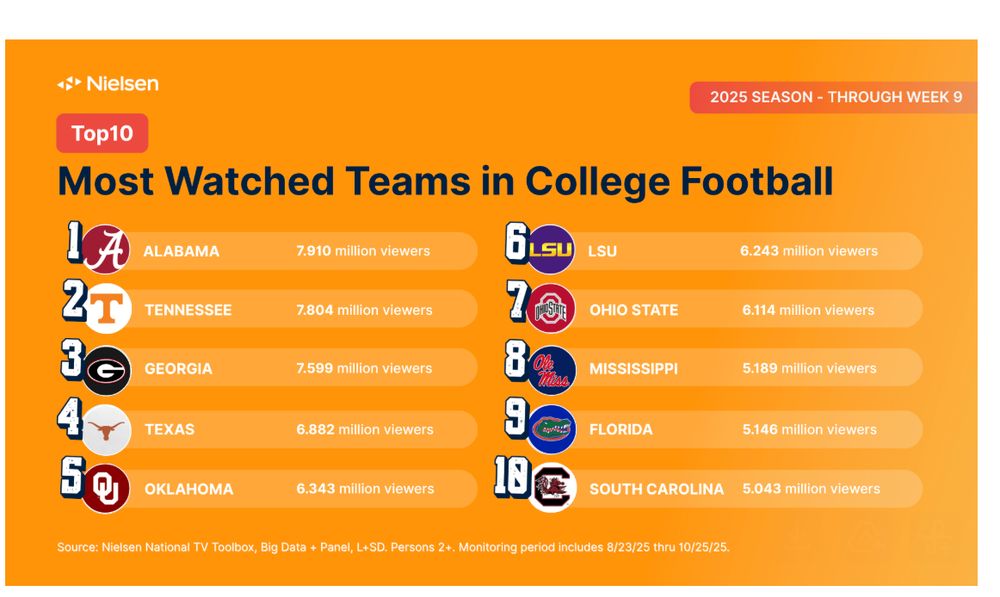The width and height of the screenshot is (1000, 597).
Task: Click the purple LSU logo
Action: point(551,250)
